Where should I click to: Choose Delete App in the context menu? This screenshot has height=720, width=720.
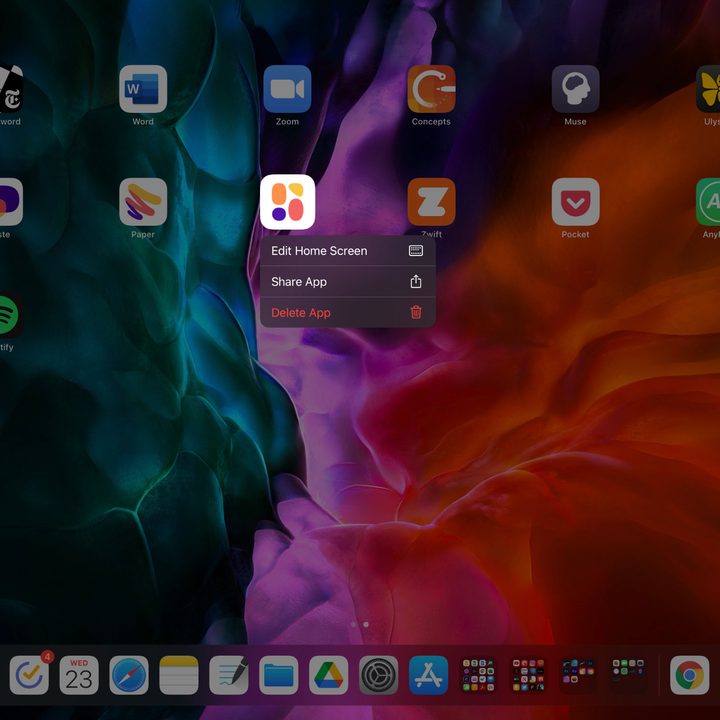(348, 313)
